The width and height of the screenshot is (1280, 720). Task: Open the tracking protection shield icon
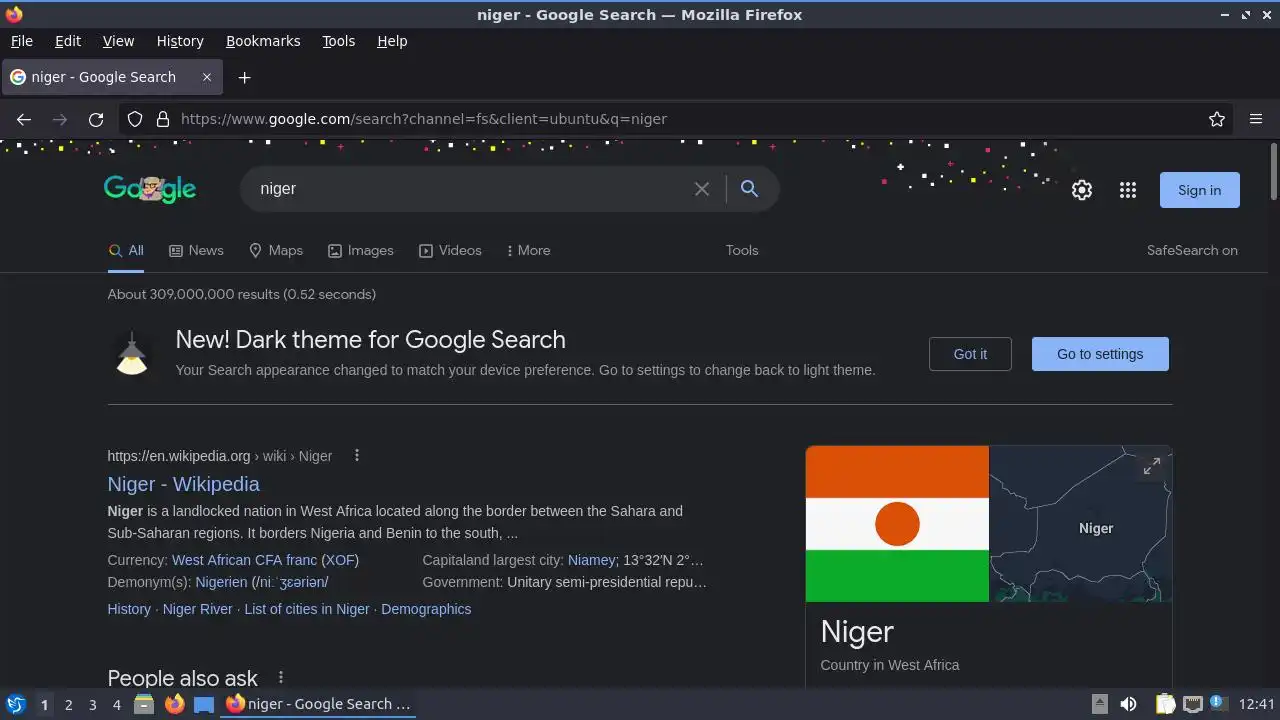tap(135, 119)
